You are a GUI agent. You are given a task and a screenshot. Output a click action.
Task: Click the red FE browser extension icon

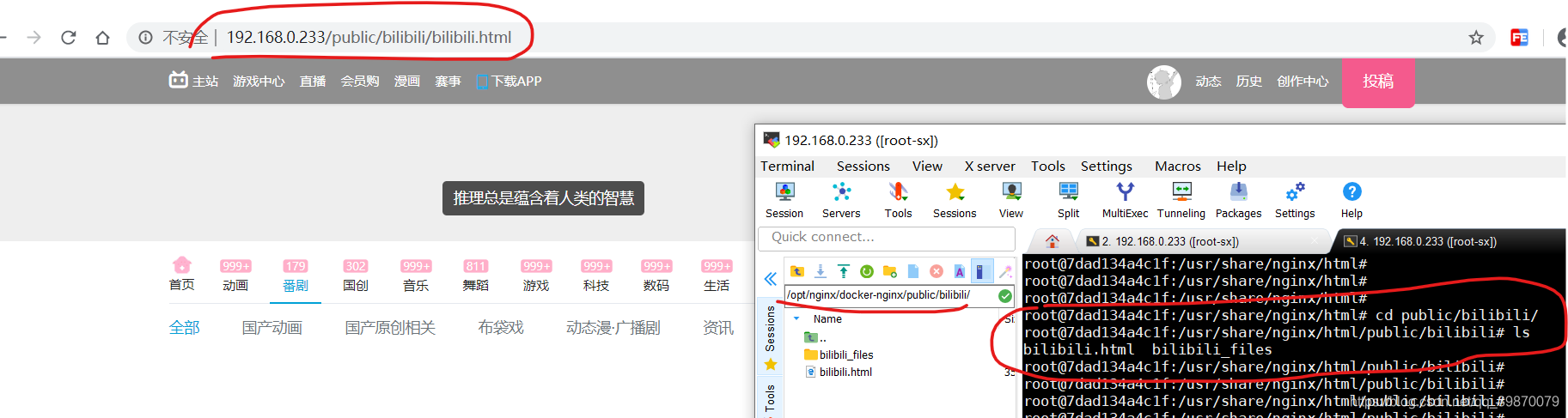tap(1519, 37)
